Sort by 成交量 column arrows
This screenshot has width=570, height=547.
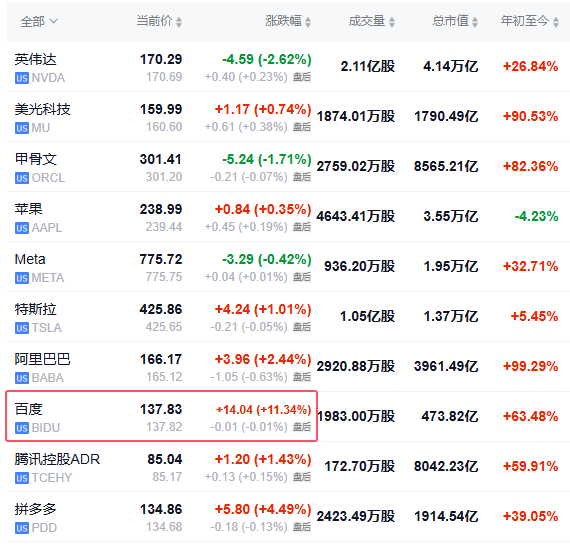pyautogui.click(x=392, y=21)
